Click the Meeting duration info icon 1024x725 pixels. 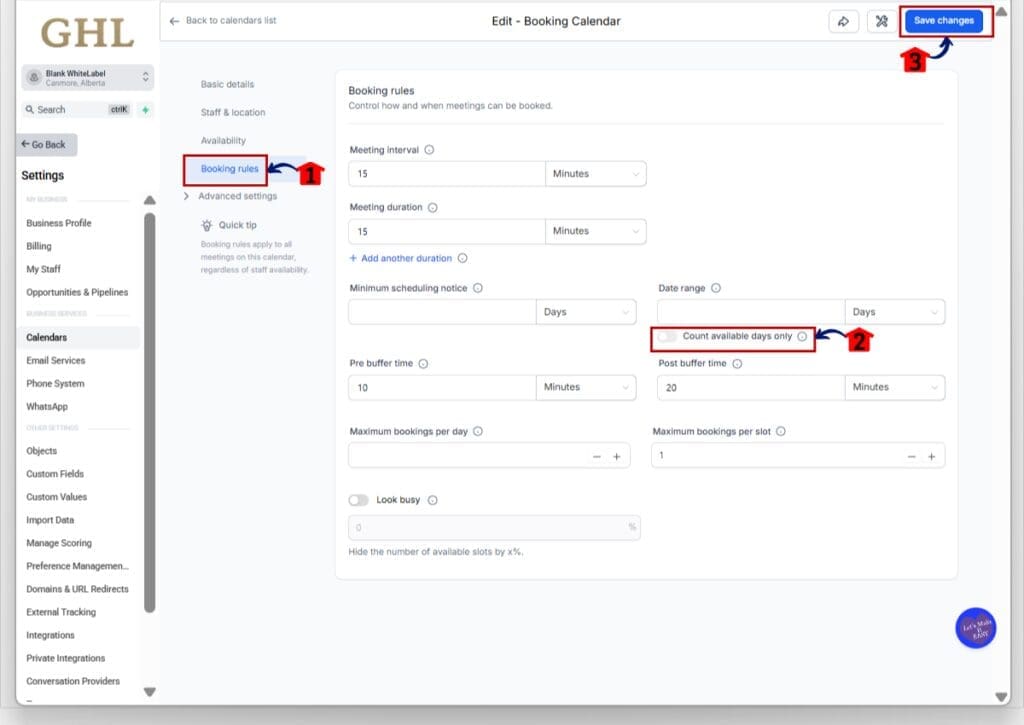(x=432, y=208)
